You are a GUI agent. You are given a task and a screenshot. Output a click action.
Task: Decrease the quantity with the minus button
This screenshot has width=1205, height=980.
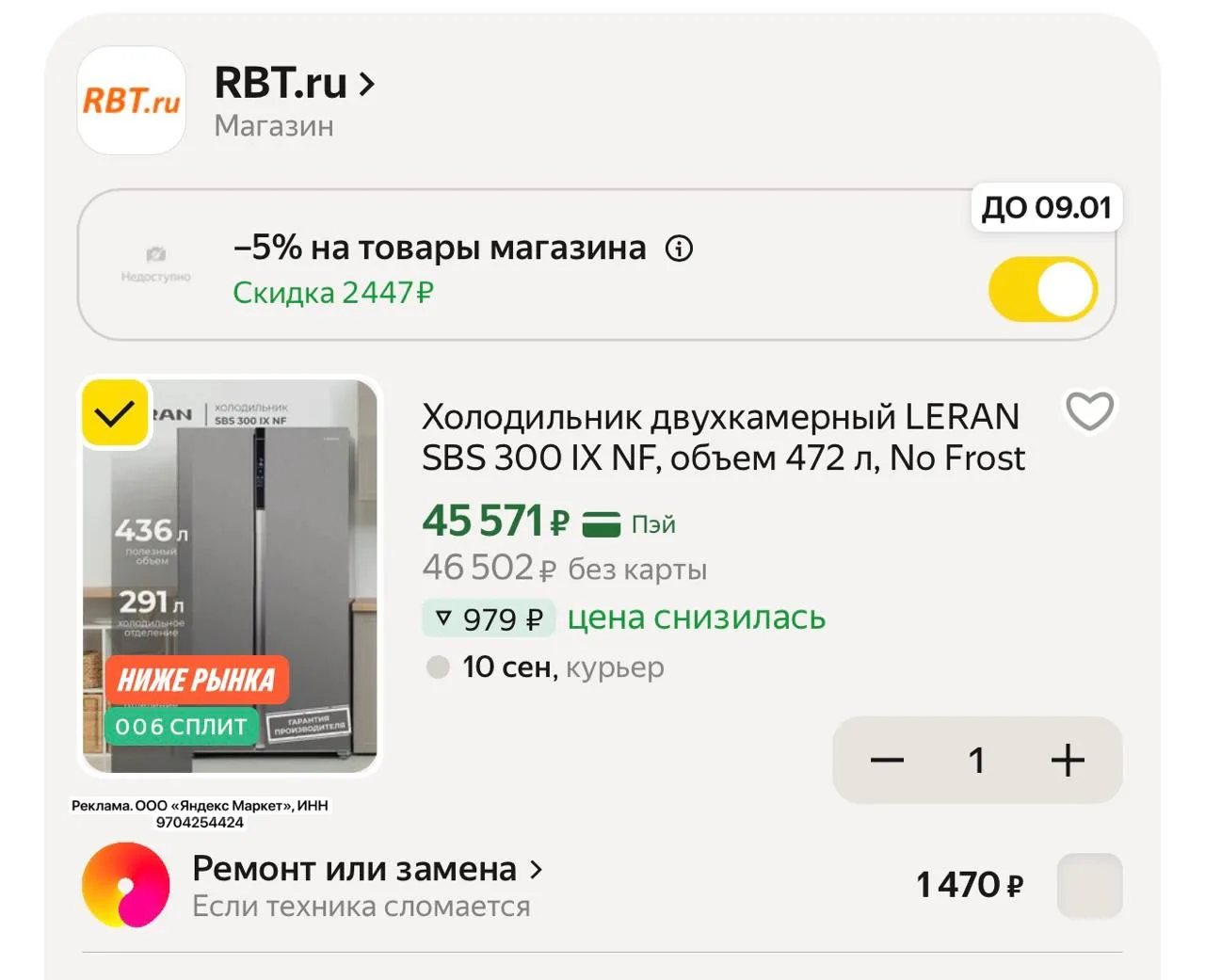(887, 760)
